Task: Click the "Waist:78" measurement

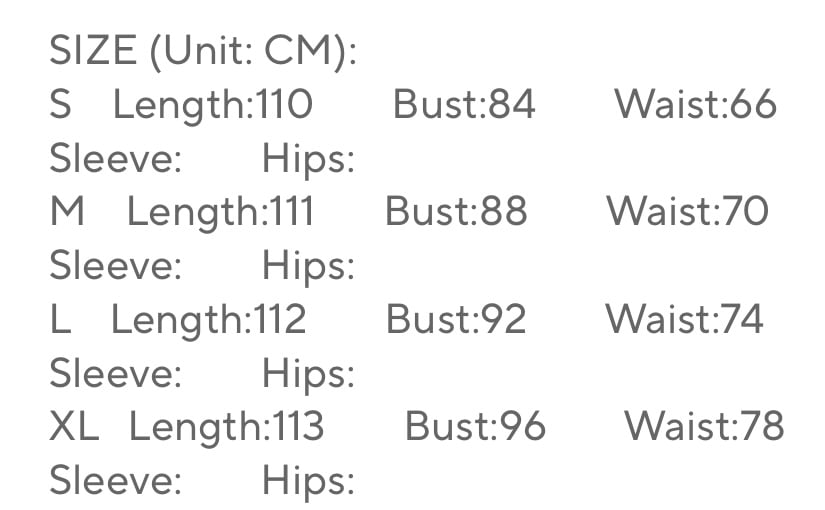Action: [704, 427]
